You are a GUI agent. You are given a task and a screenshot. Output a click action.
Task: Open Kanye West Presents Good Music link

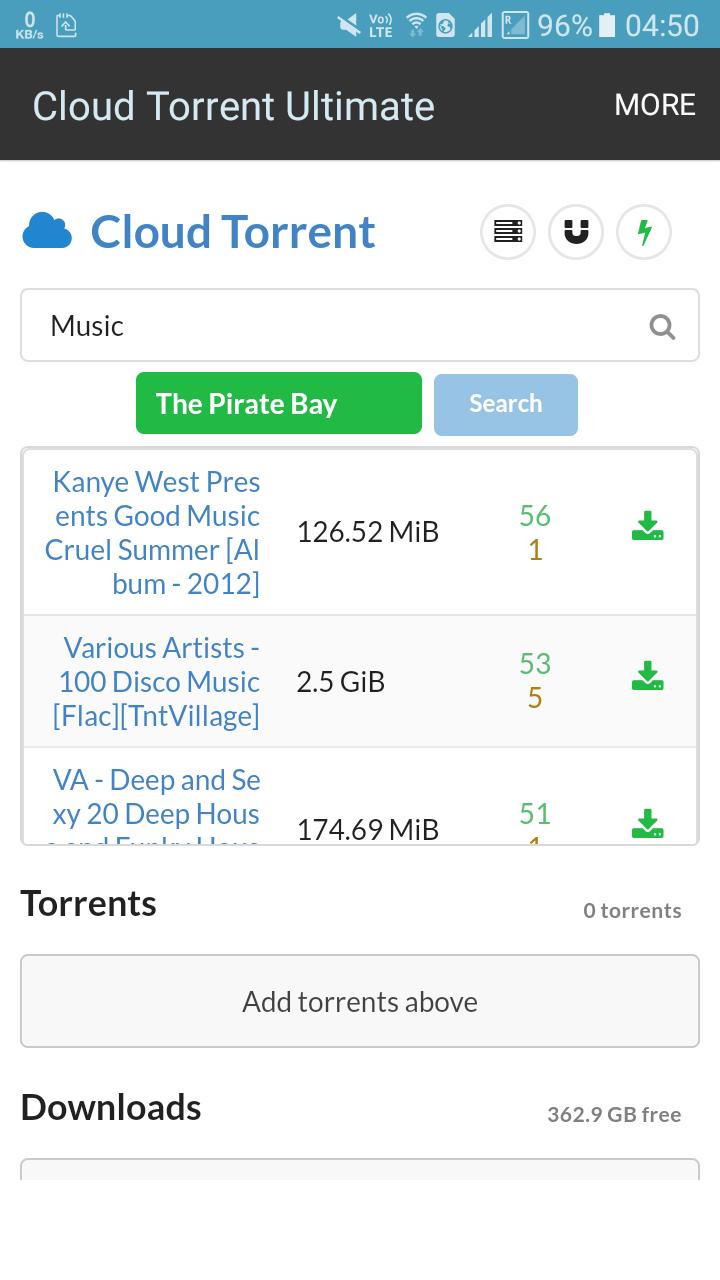click(x=153, y=532)
